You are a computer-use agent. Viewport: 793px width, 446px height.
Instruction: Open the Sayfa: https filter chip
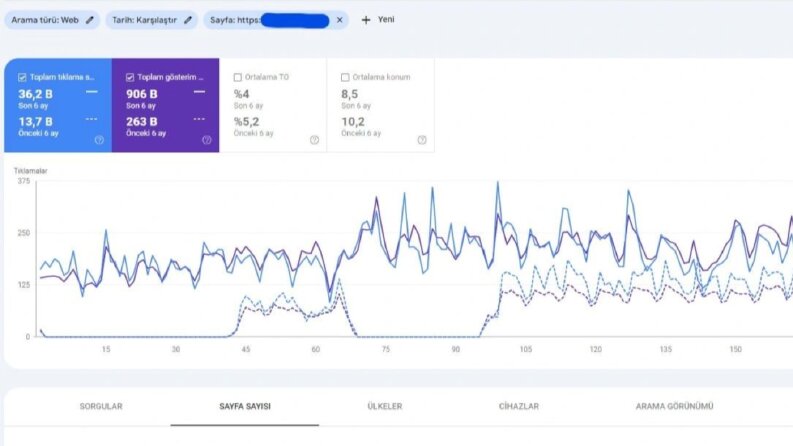coord(276,20)
